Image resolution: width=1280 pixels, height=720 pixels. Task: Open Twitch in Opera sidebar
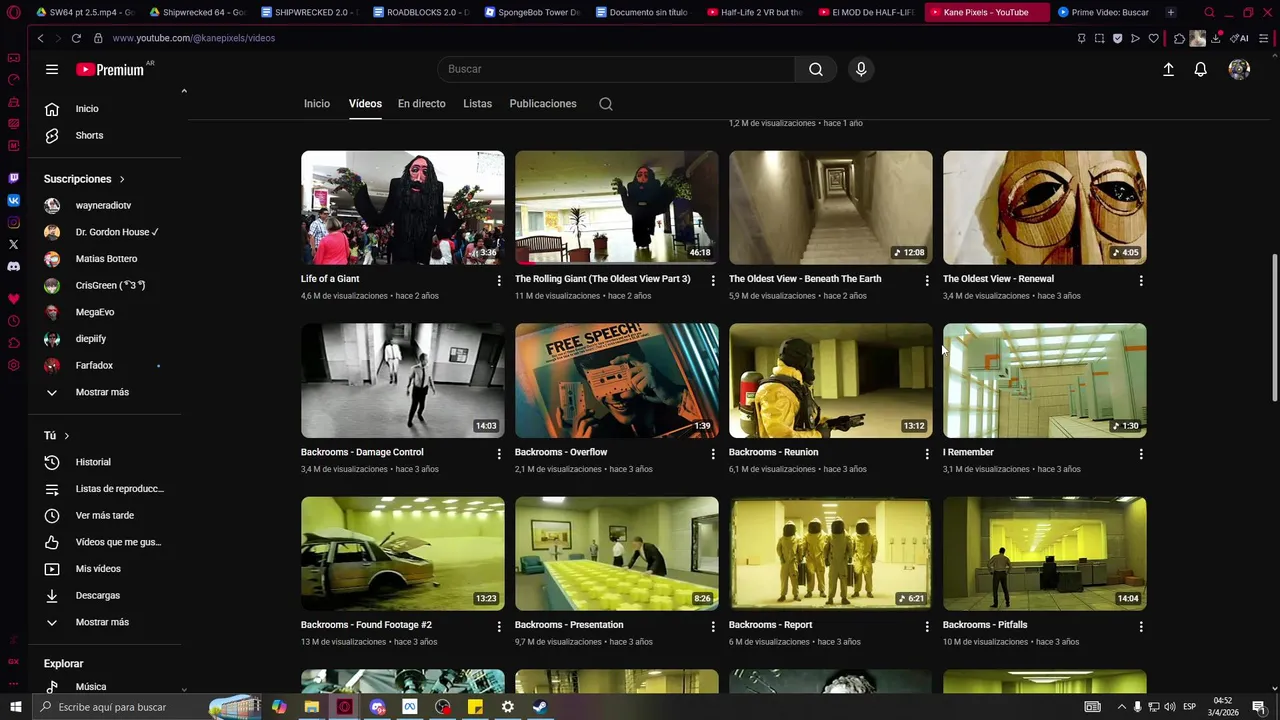point(13,178)
